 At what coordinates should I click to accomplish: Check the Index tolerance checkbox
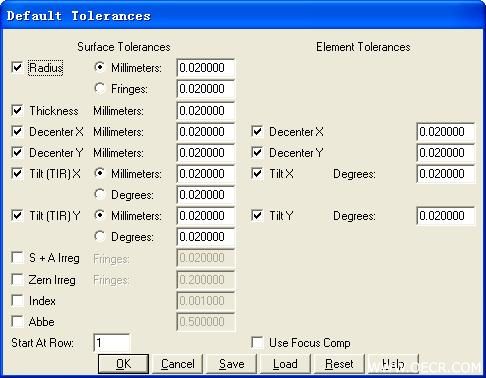click(17, 300)
